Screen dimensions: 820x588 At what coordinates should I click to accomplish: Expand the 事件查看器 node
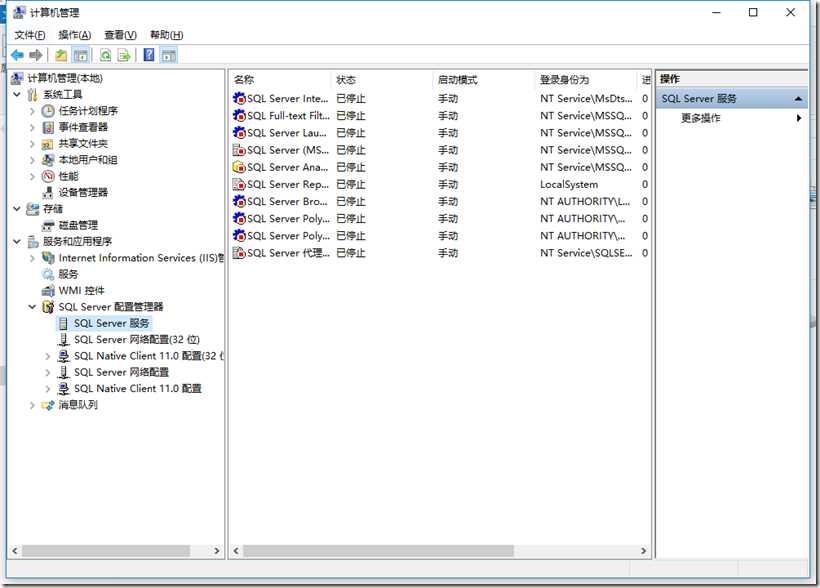tap(32, 127)
